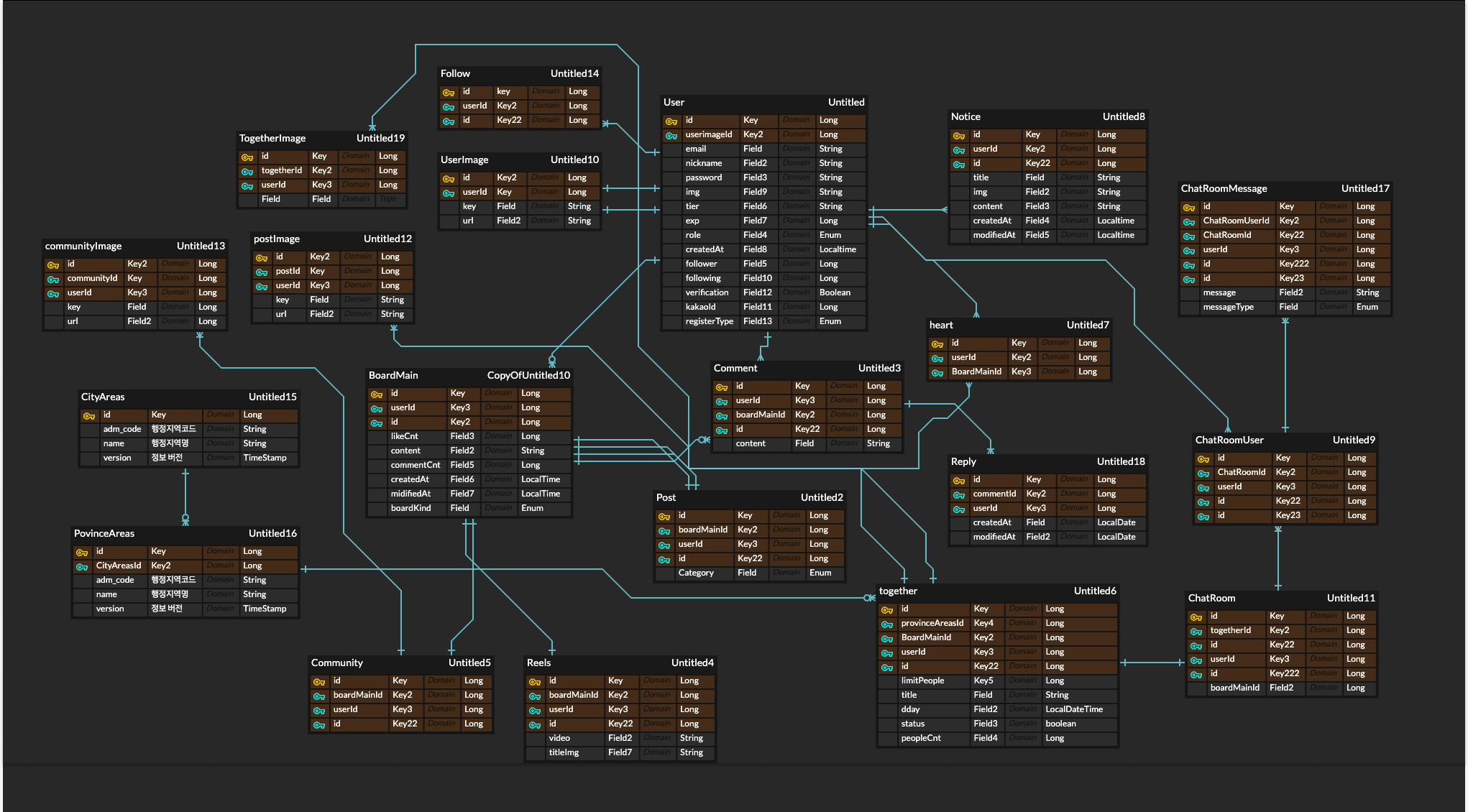Select LocalDateTime type of dday field
This screenshot has height=812, width=1468.
(x=1073, y=709)
